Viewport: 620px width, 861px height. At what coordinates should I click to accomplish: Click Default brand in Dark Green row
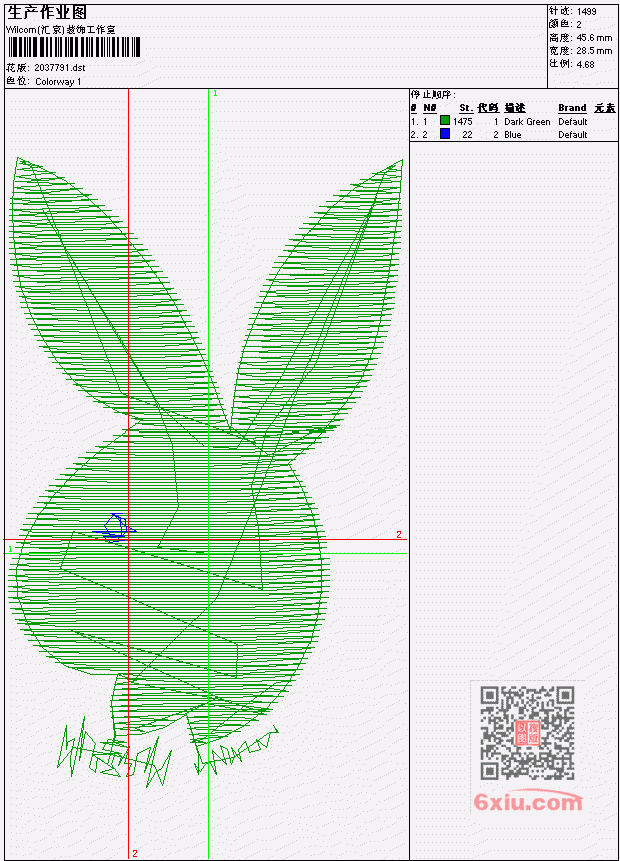573,122
